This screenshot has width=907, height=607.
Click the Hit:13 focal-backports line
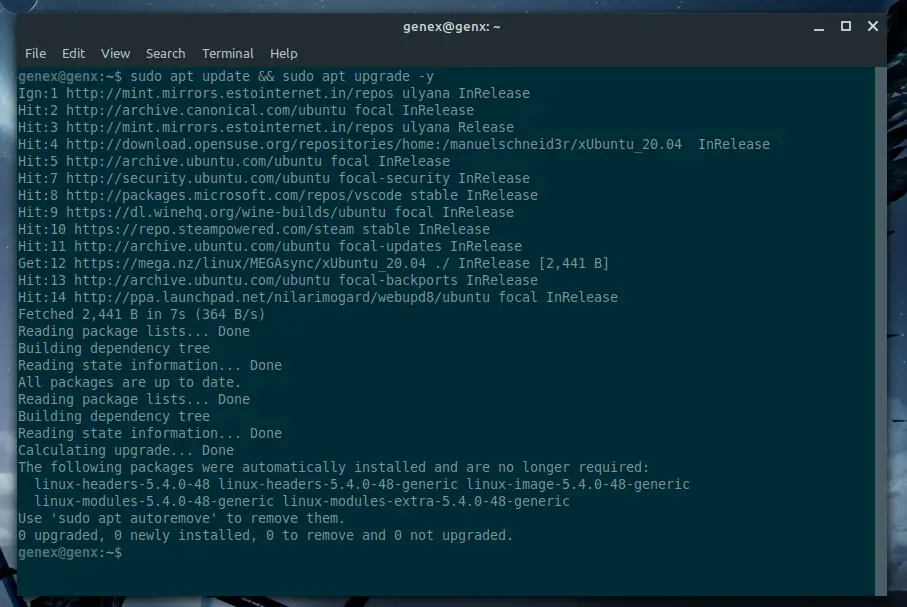pyautogui.click(x=278, y=281)
